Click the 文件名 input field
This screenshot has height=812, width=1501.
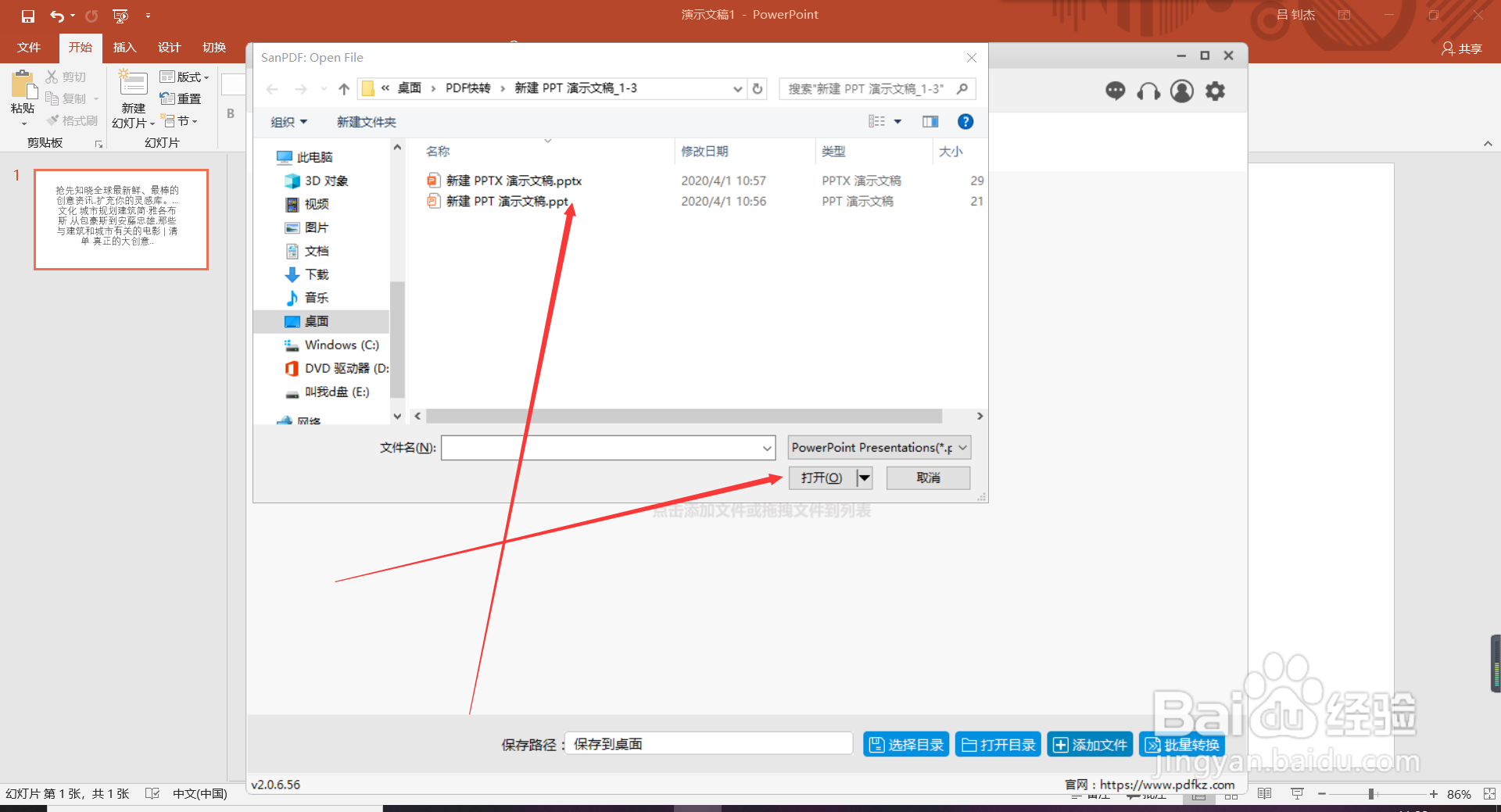click(x=608, y=448)
